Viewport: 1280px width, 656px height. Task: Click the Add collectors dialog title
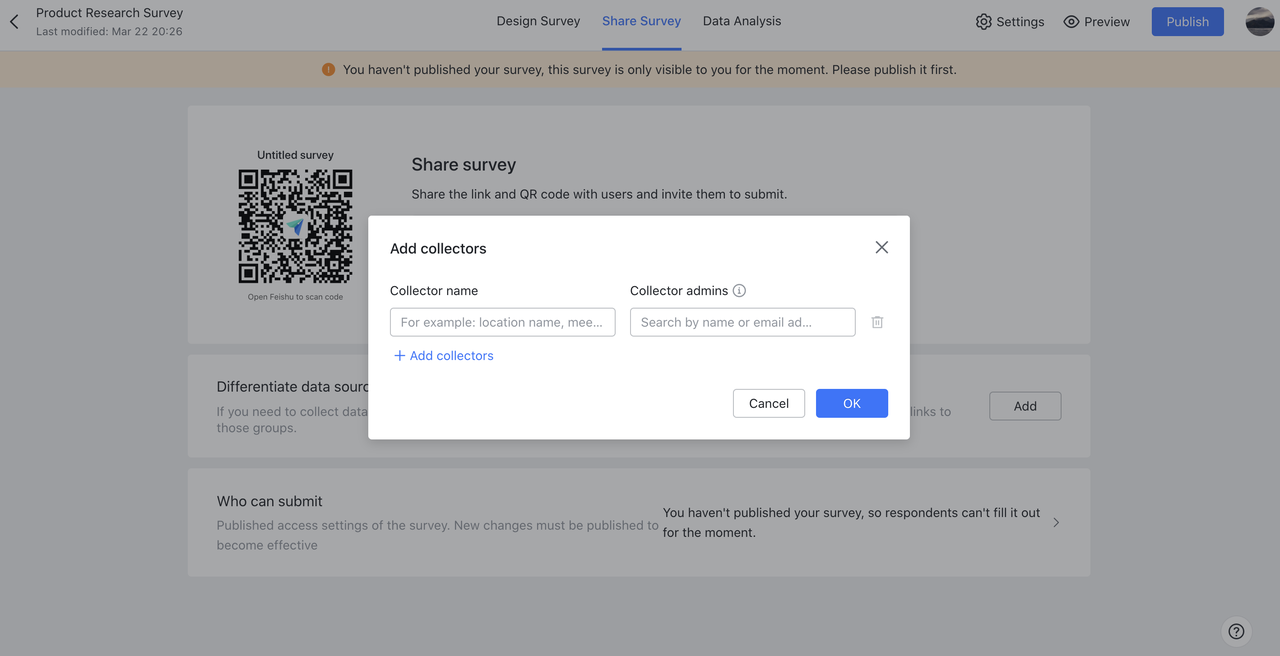click(x=438, y=249)
